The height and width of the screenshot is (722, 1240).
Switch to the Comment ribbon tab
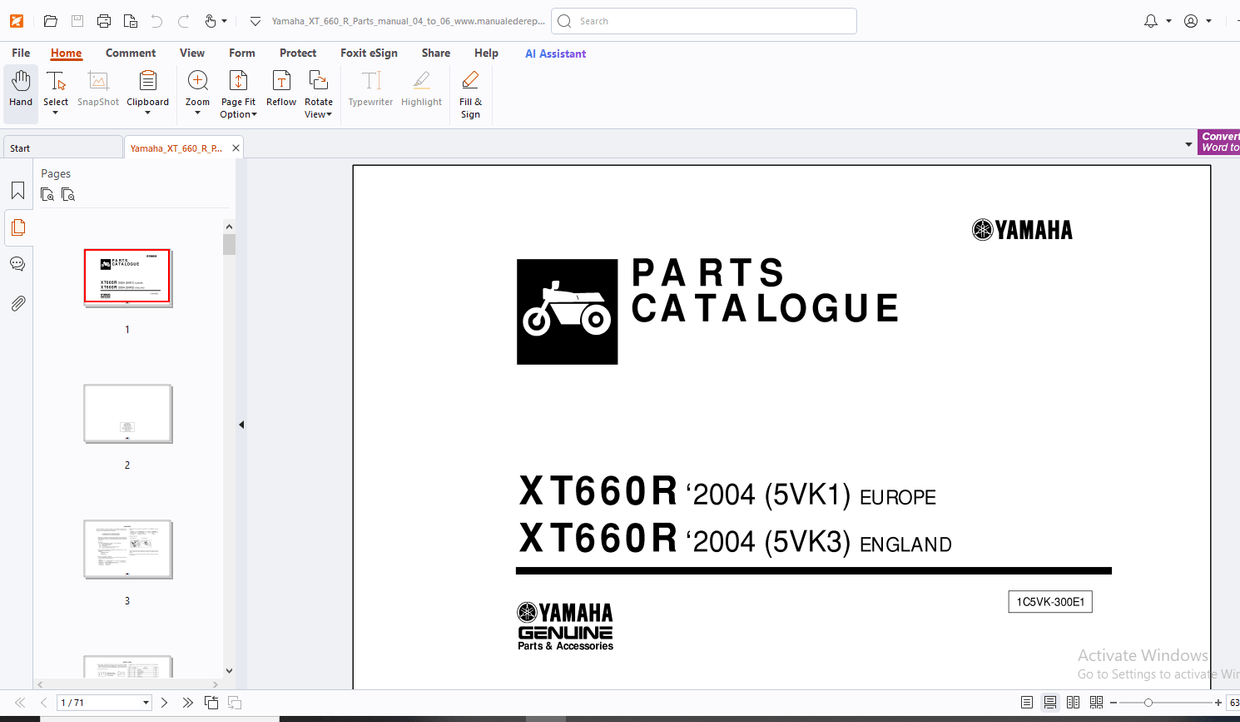(x=130, y=53)
